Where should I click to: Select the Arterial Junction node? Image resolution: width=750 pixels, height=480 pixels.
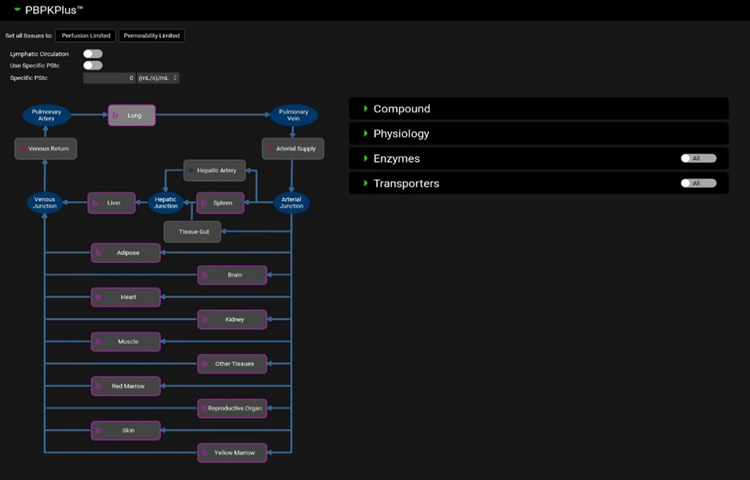pos(292,203)
